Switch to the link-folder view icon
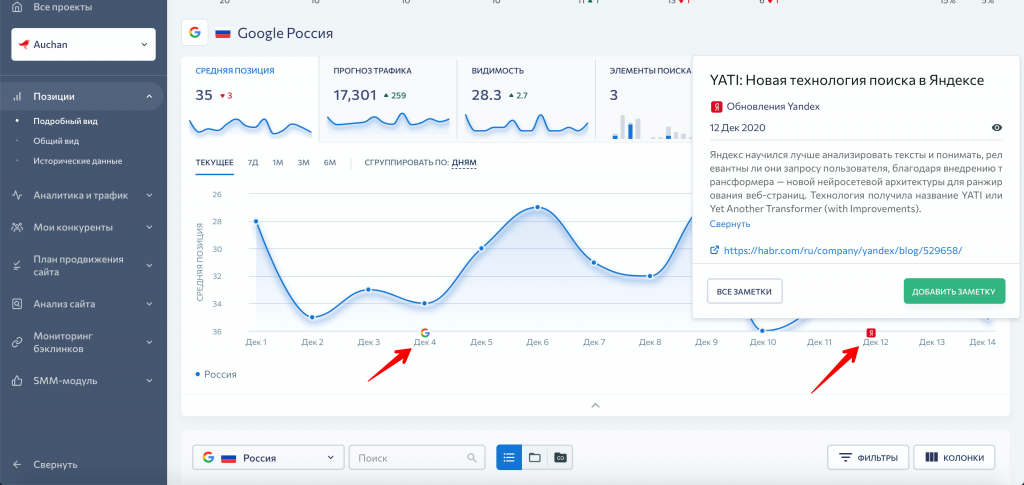Screen dimensions: 1024x485 pos(560,458)
